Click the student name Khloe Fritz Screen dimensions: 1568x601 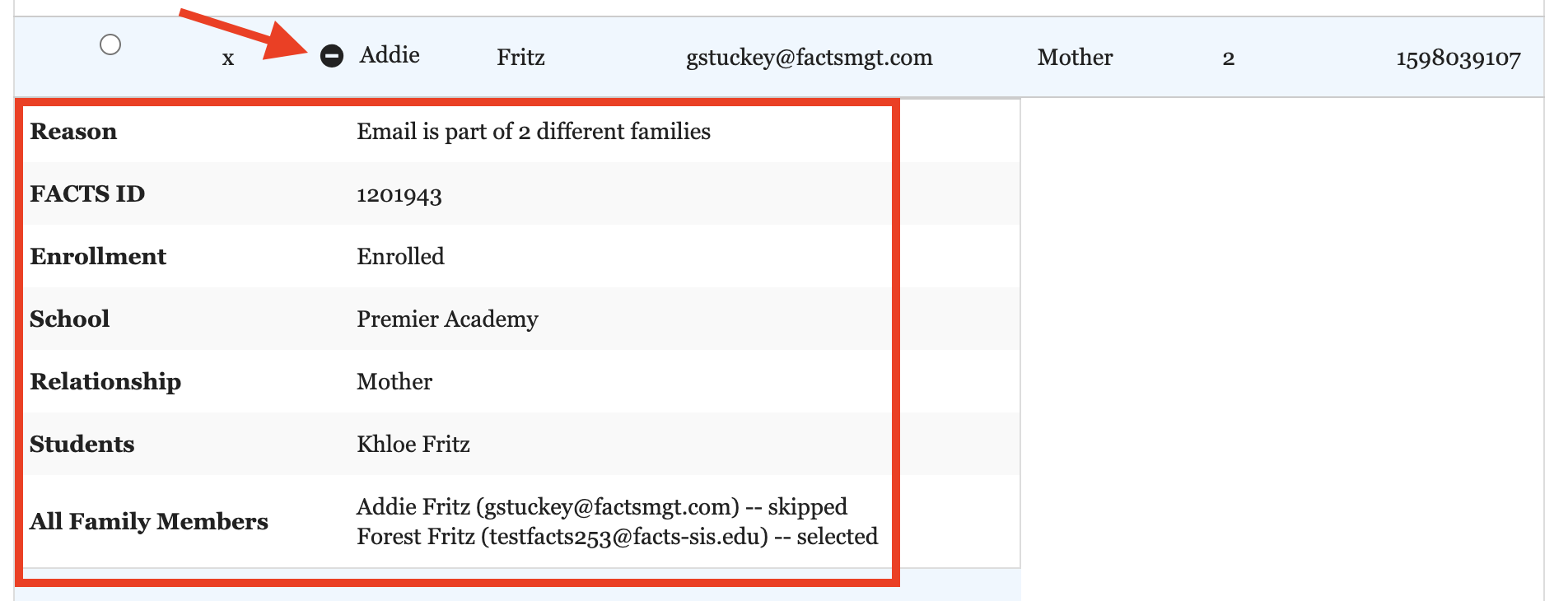coord(413,445)
